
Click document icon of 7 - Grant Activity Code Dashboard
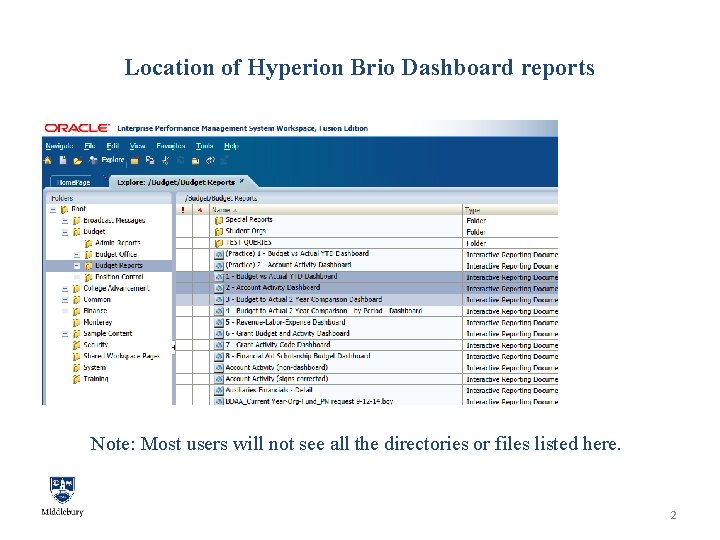click(219, 345)
